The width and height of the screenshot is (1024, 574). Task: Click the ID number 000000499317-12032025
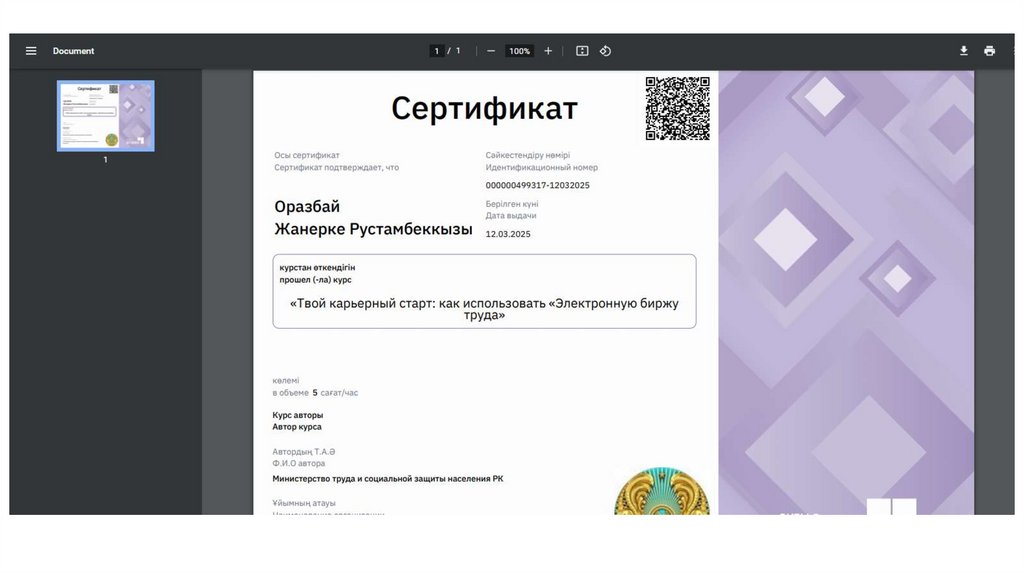coord(537,185)
